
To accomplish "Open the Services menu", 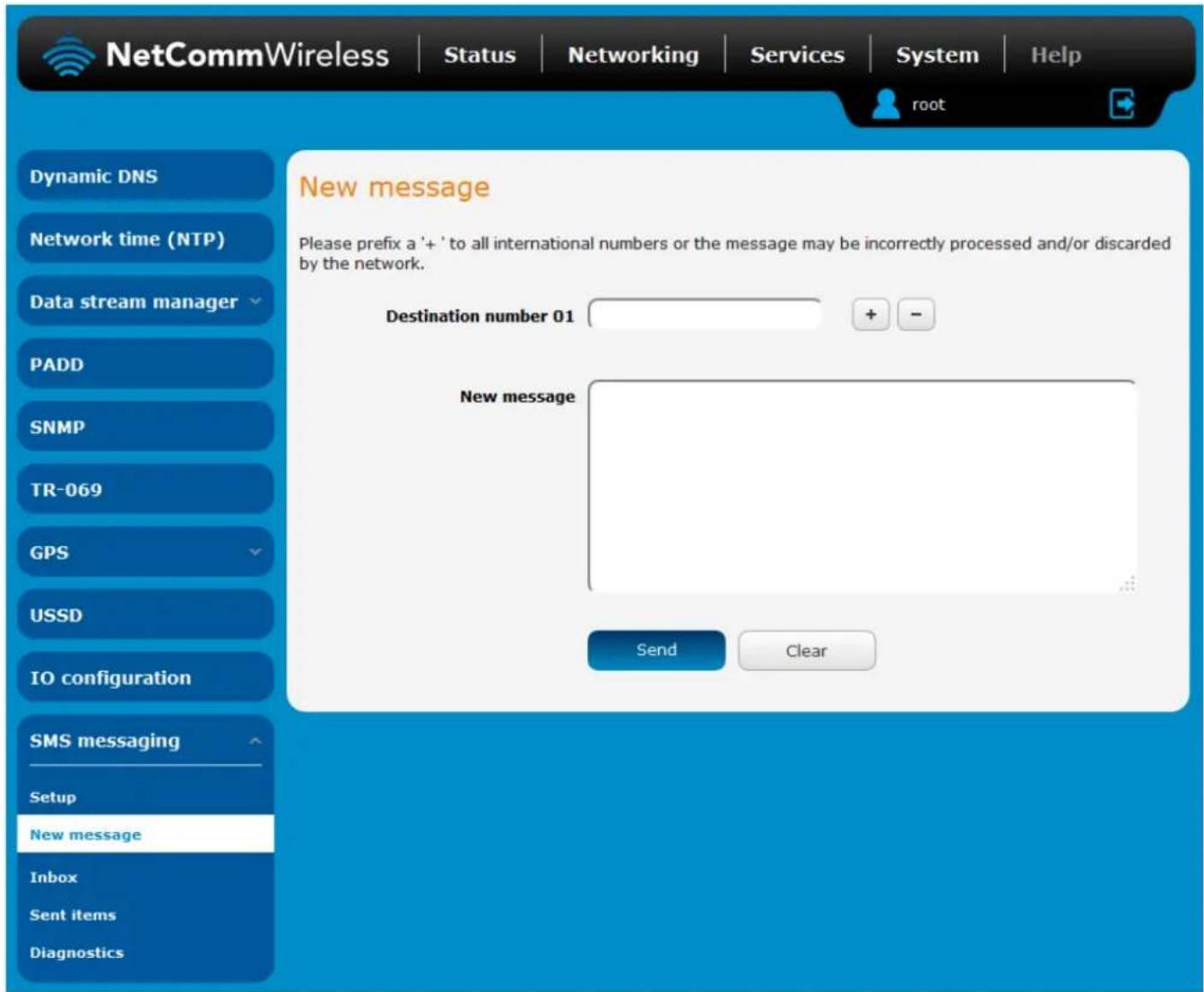I will click(797, 56).
